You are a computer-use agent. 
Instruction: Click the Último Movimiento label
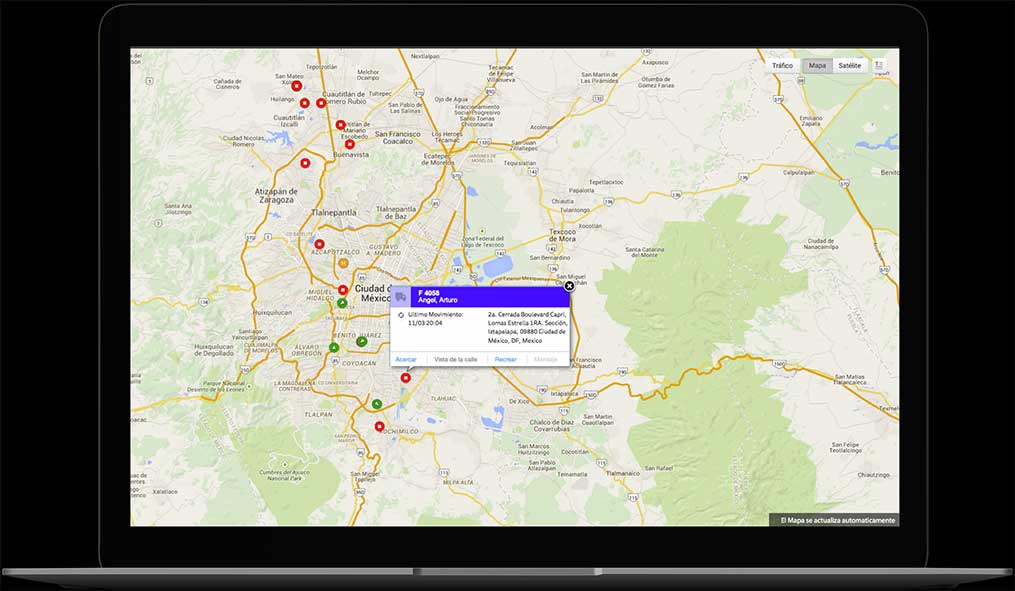coord(436,315)
